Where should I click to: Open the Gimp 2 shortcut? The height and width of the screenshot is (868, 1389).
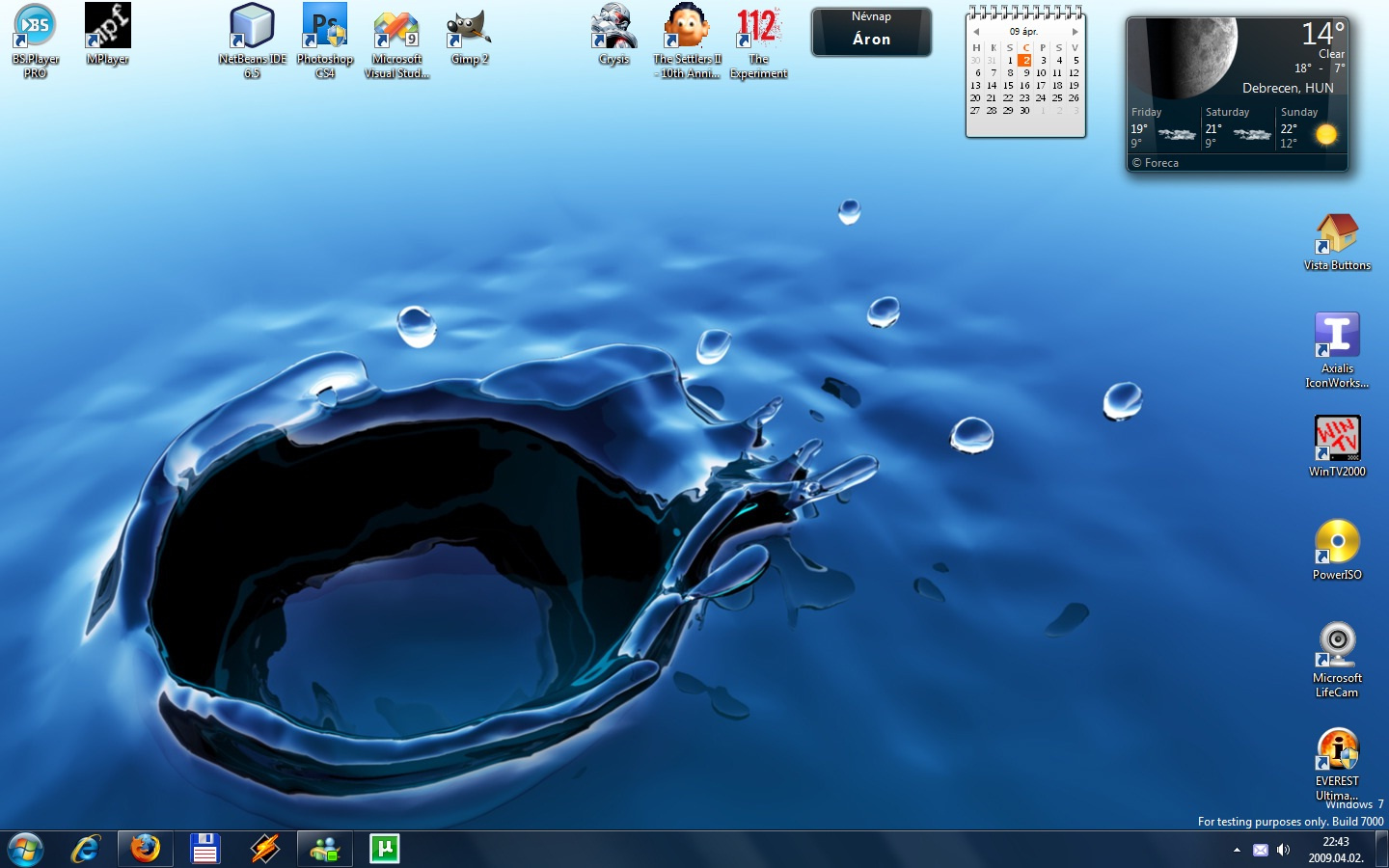tap(470, 37)
